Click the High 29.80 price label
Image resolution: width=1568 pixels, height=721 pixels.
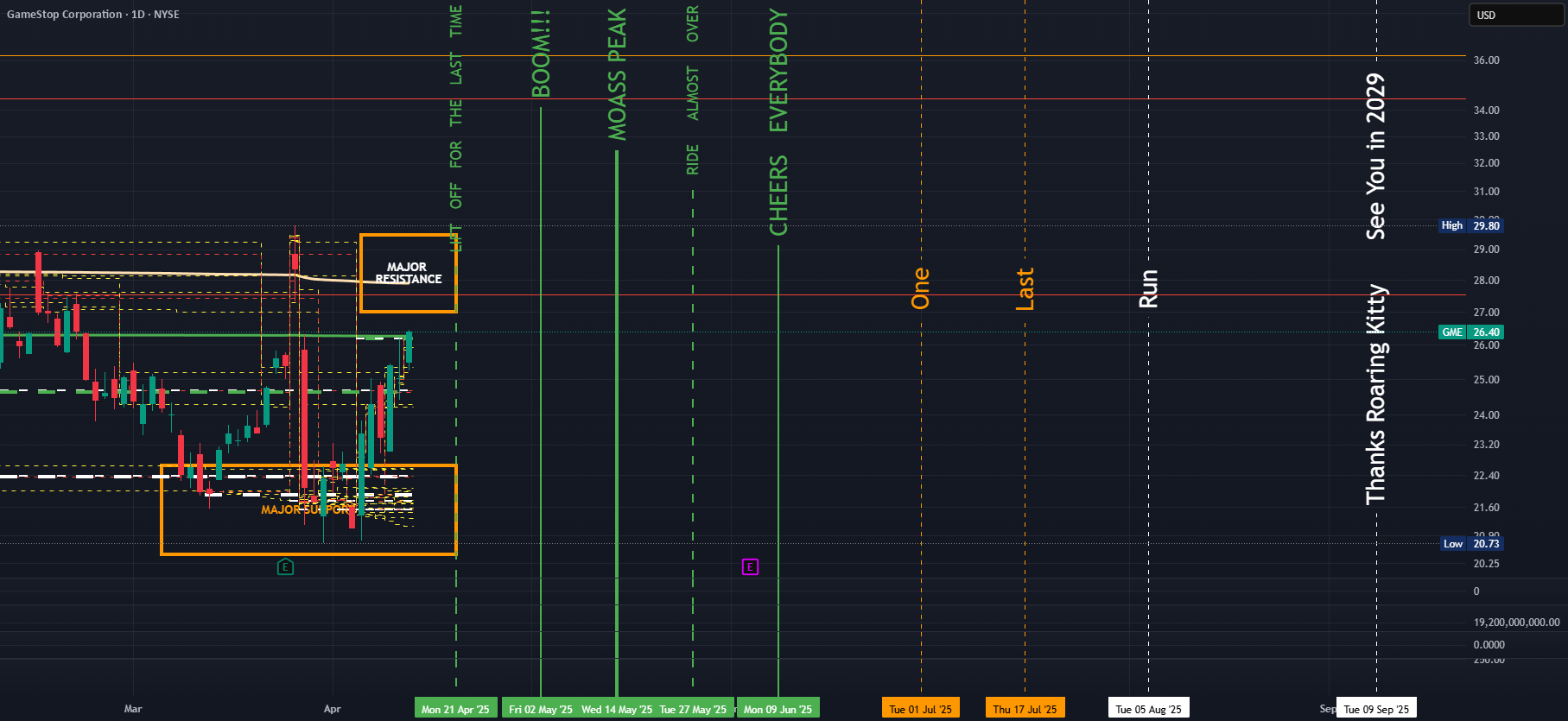click(x=1470, y=225)
